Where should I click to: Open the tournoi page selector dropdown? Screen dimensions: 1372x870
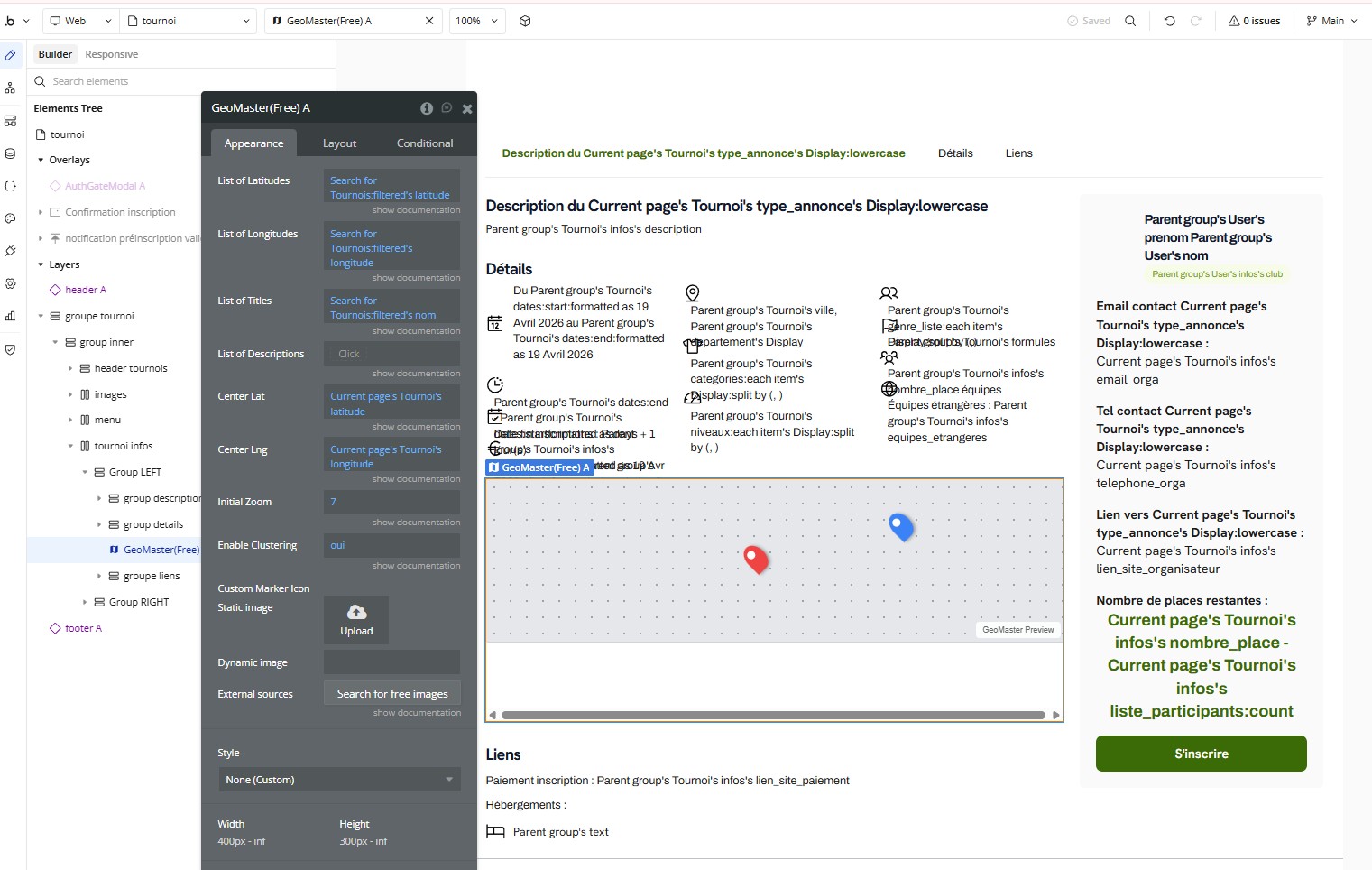click(189, 21)
